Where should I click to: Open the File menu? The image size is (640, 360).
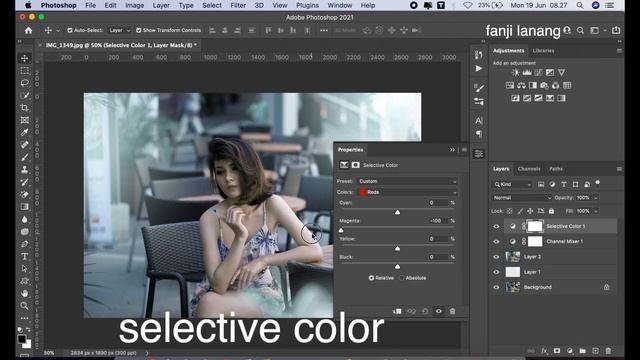click(91, 5)
